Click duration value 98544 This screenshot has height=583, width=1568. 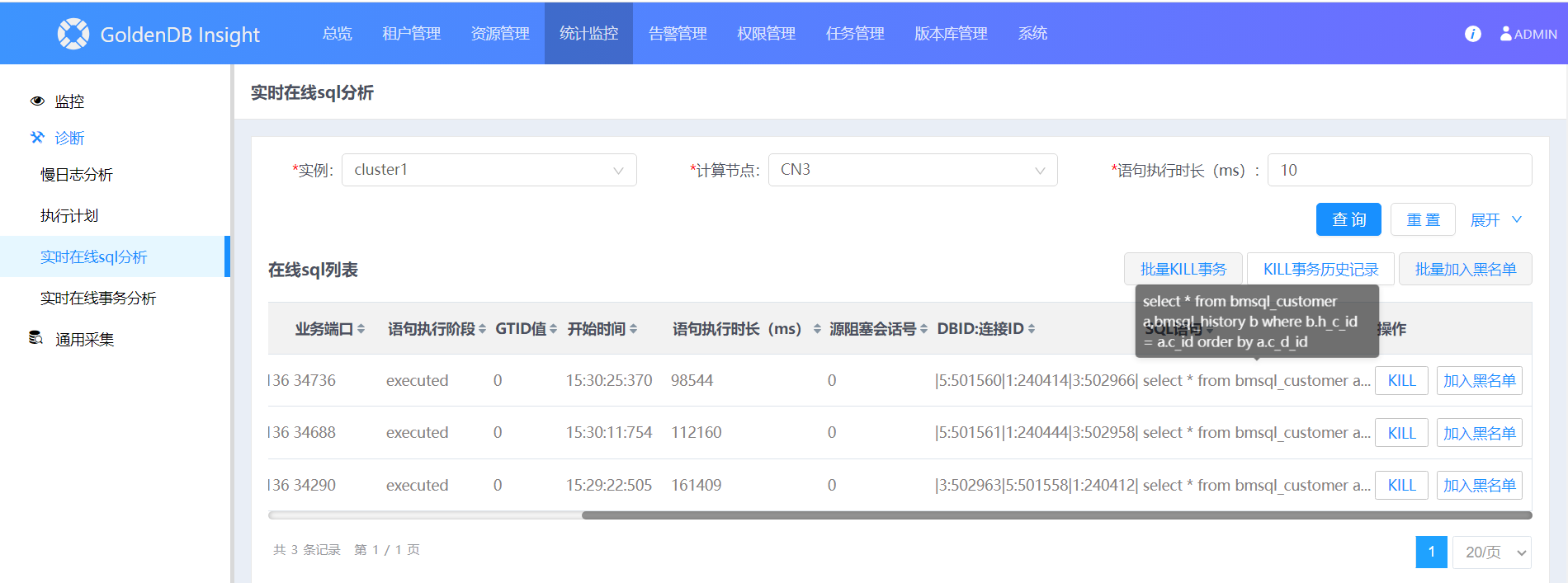point(692,380)
